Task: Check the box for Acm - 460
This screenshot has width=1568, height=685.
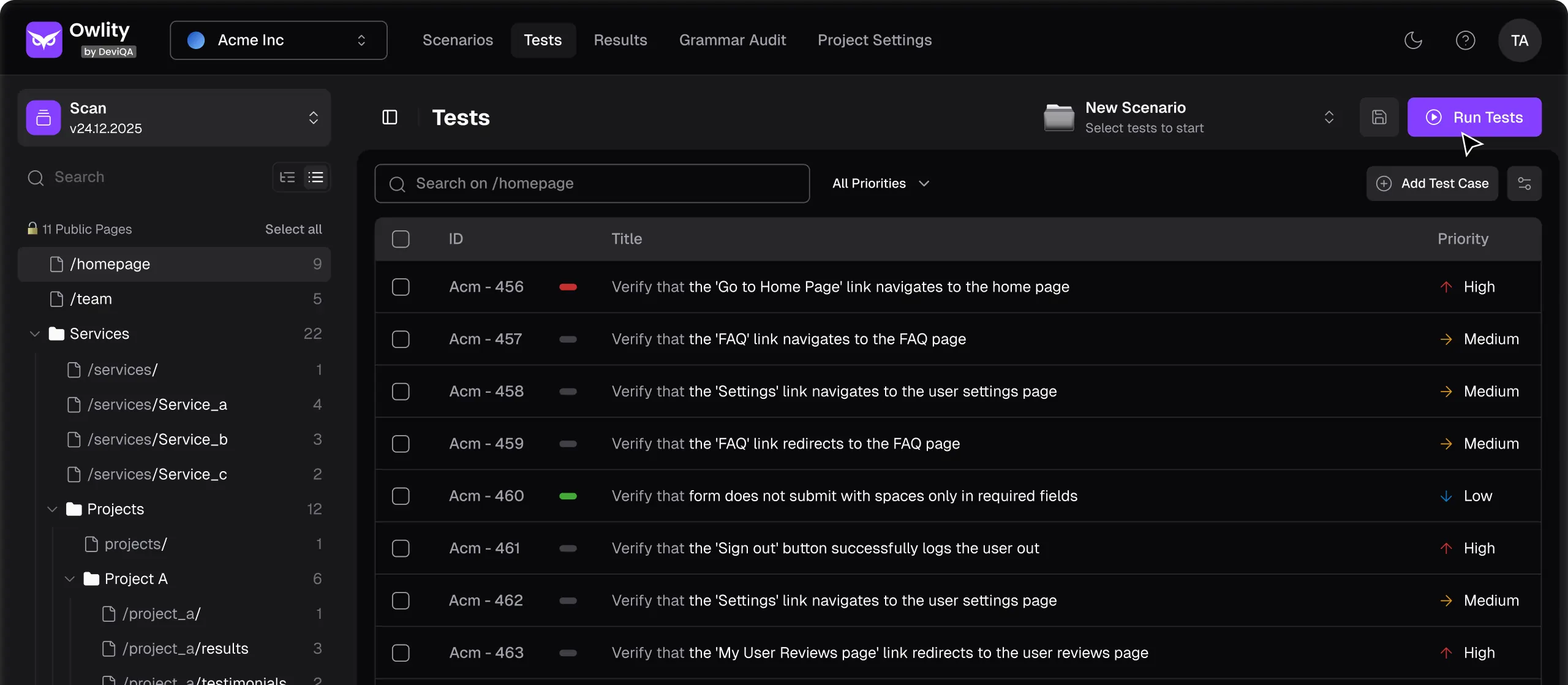Action: 401,496
